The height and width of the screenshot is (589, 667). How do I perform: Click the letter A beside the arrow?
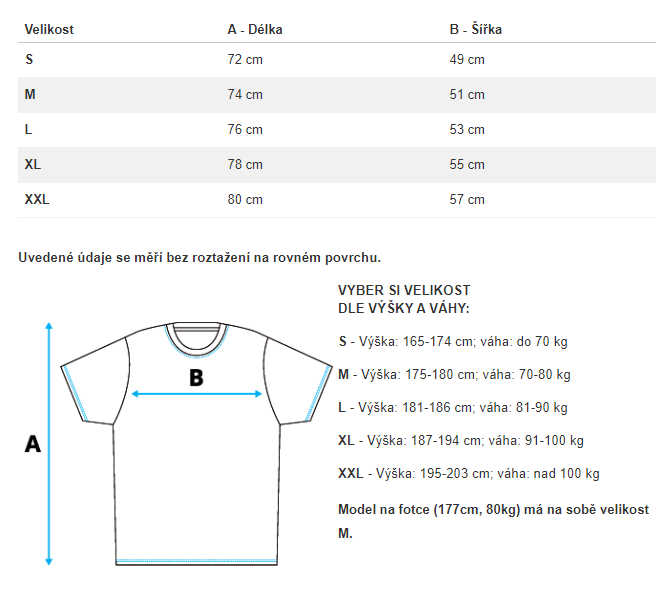pyautogui.click(x=33, y=444)
